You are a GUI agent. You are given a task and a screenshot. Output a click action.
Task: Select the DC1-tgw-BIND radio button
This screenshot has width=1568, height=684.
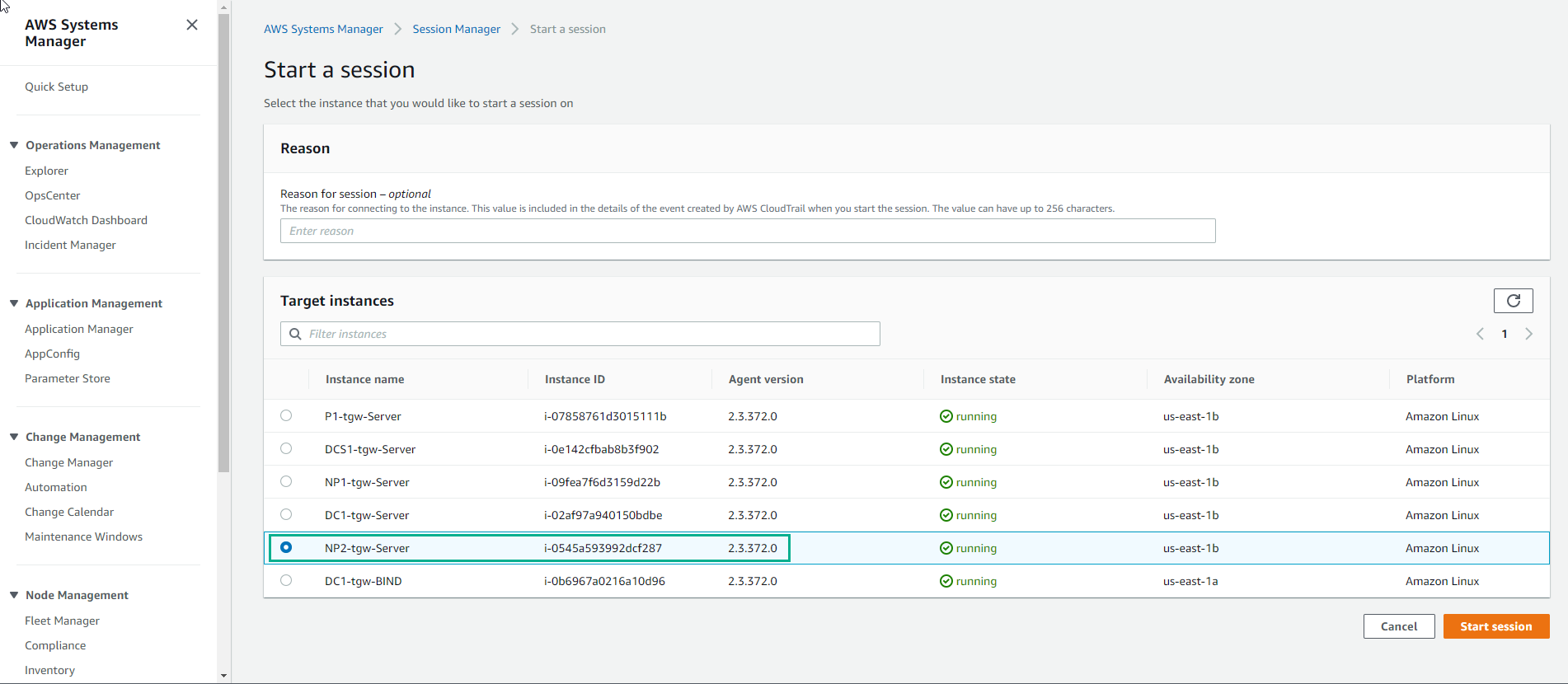pyautogui.click(x=286, y=580)
